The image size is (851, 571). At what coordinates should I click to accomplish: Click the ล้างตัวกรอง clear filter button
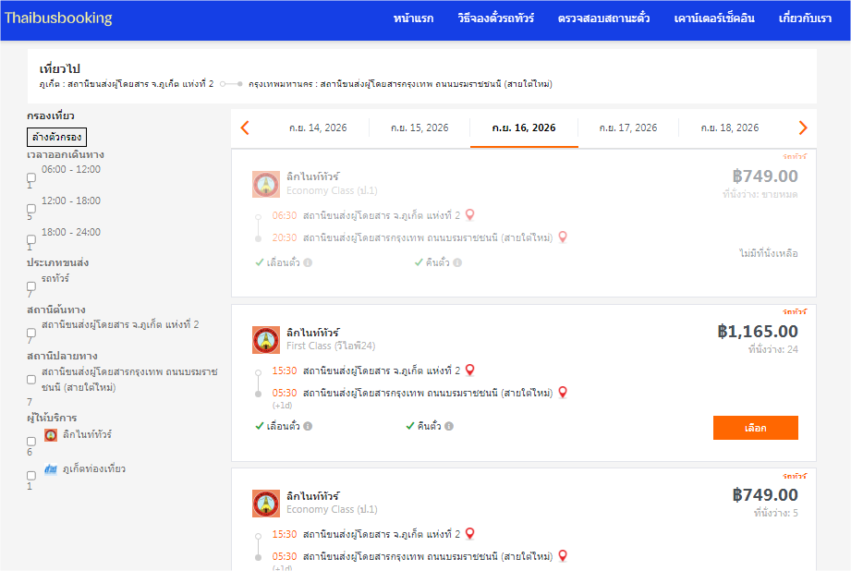(56, 137)
